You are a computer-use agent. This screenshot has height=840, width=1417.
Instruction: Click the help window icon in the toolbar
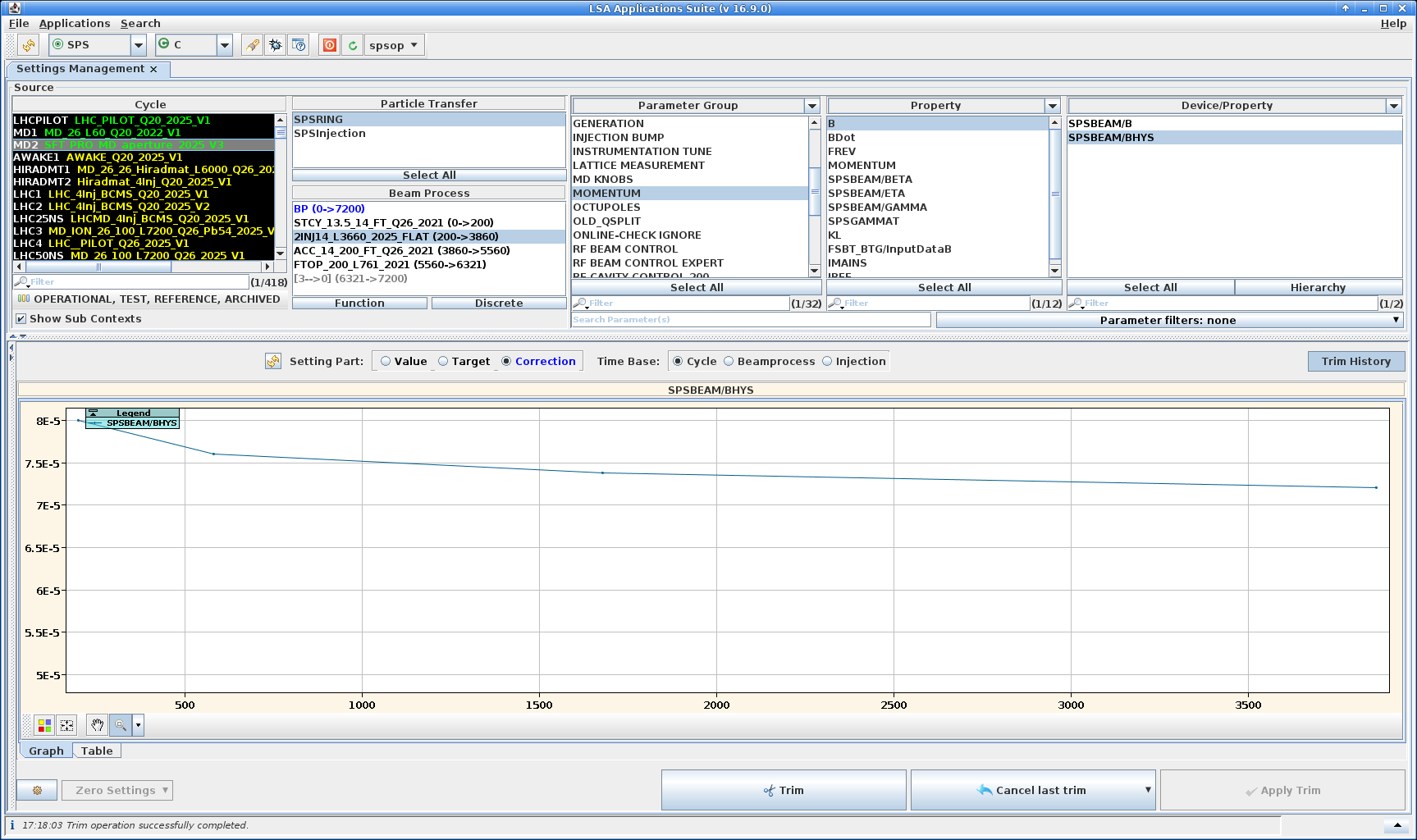[x=299, y=45]
